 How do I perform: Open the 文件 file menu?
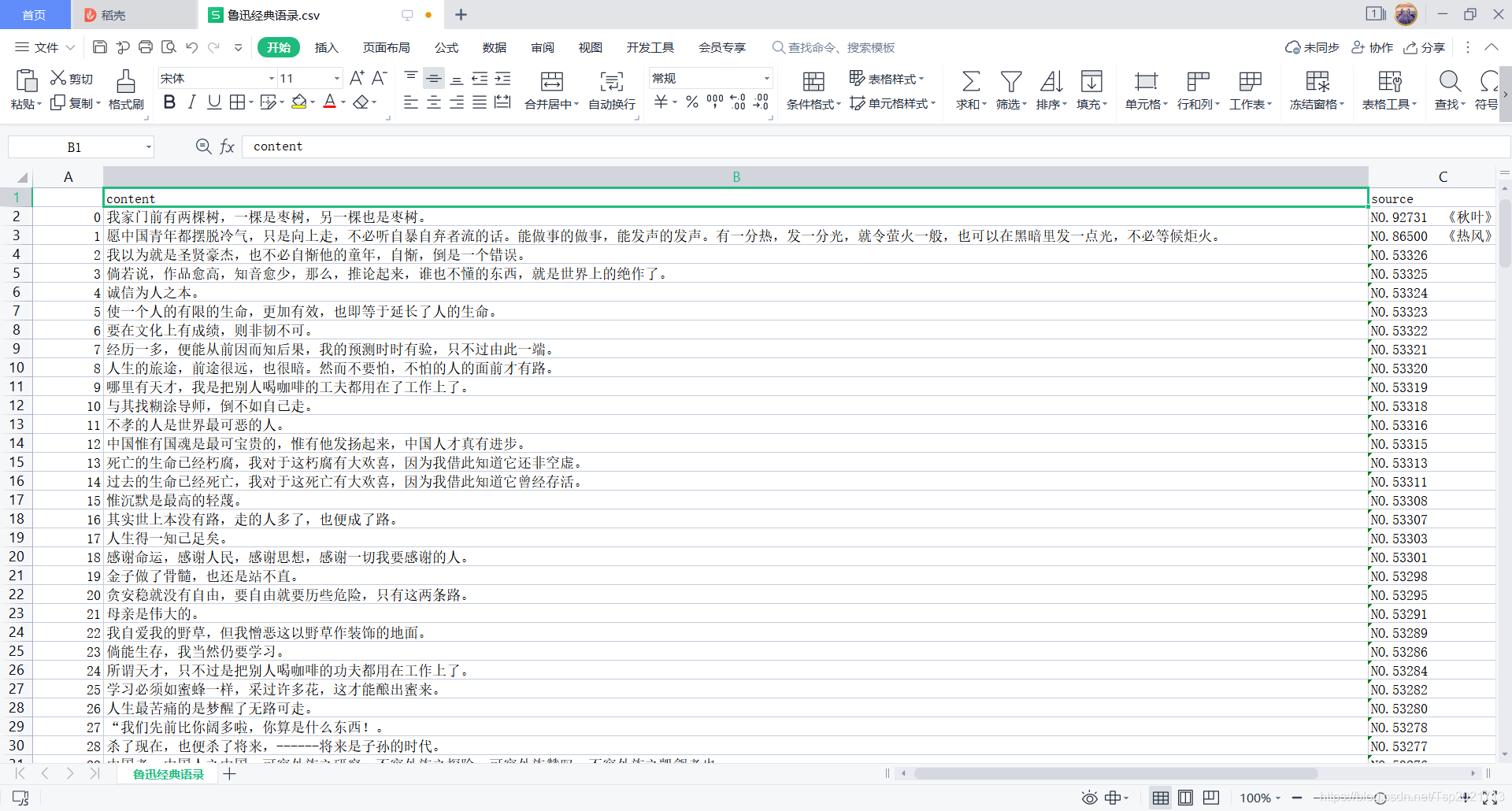tap(45, 47)
